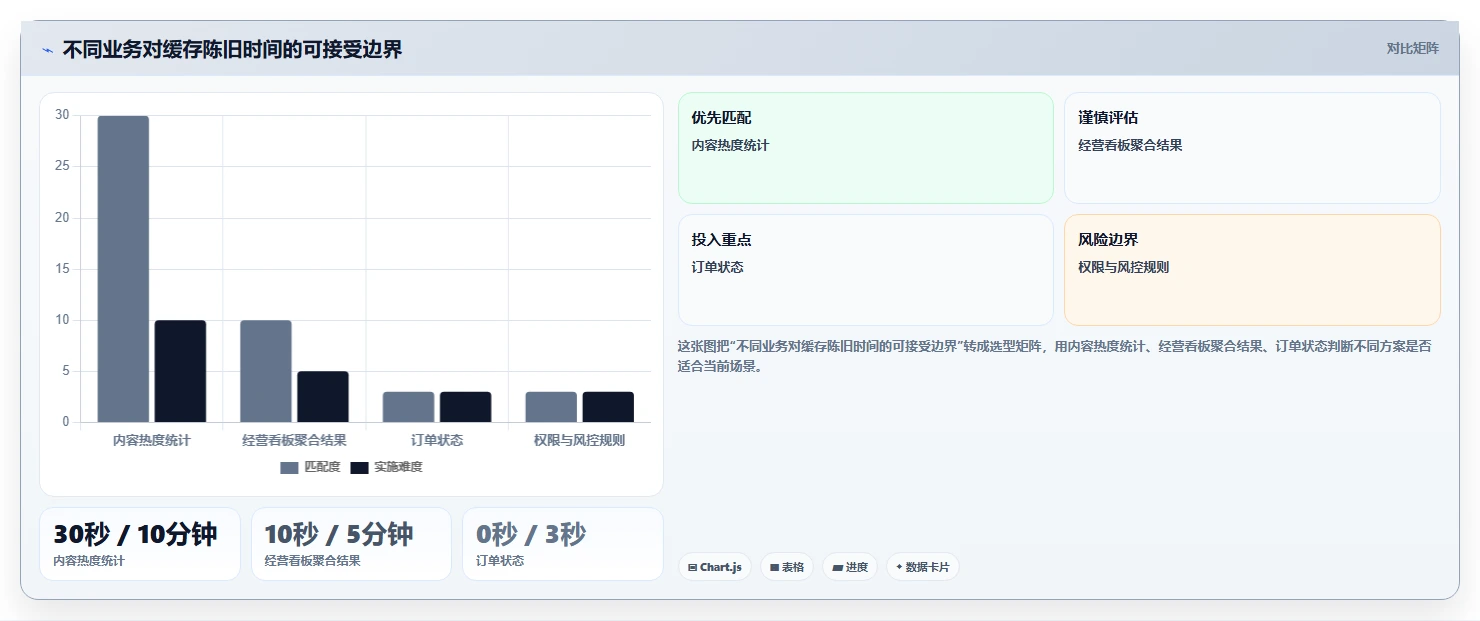The image size is (1480, 621).
Task: Click the icon in the Chart.js tag
Action: click(x=692, y=567)
